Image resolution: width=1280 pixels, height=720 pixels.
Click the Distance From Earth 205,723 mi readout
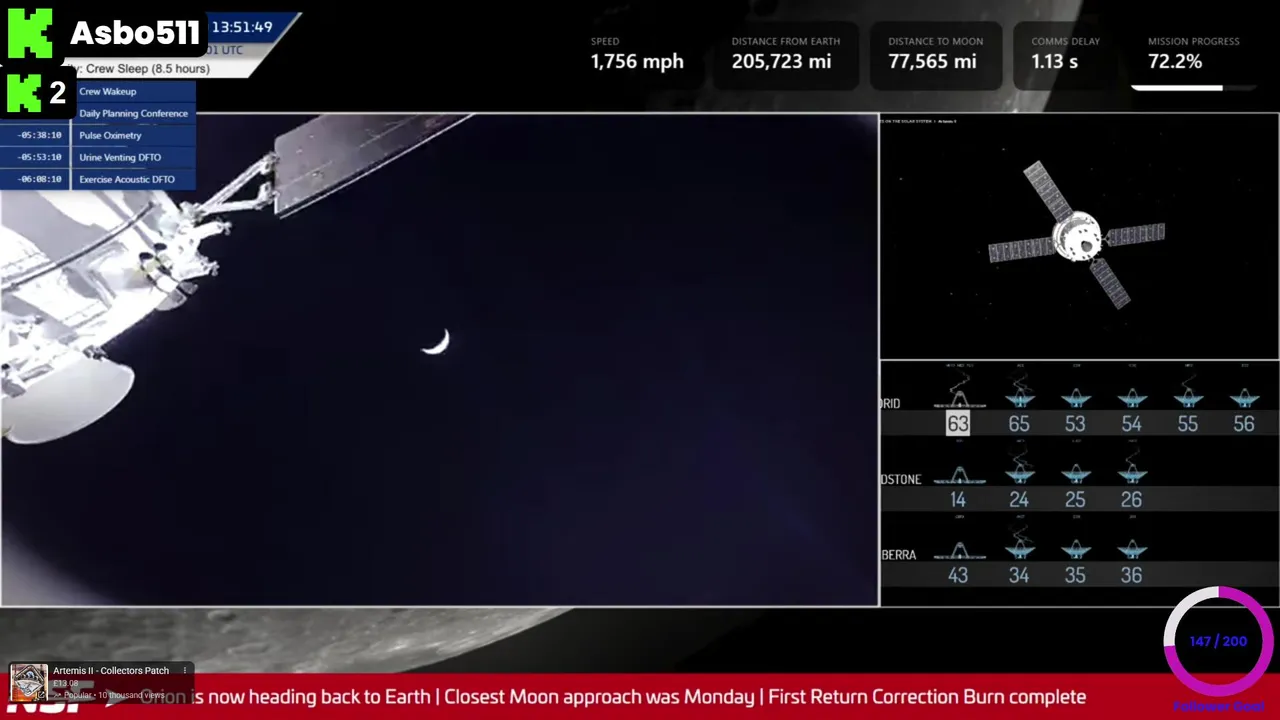pyautogui.click(x=786, y=55)
